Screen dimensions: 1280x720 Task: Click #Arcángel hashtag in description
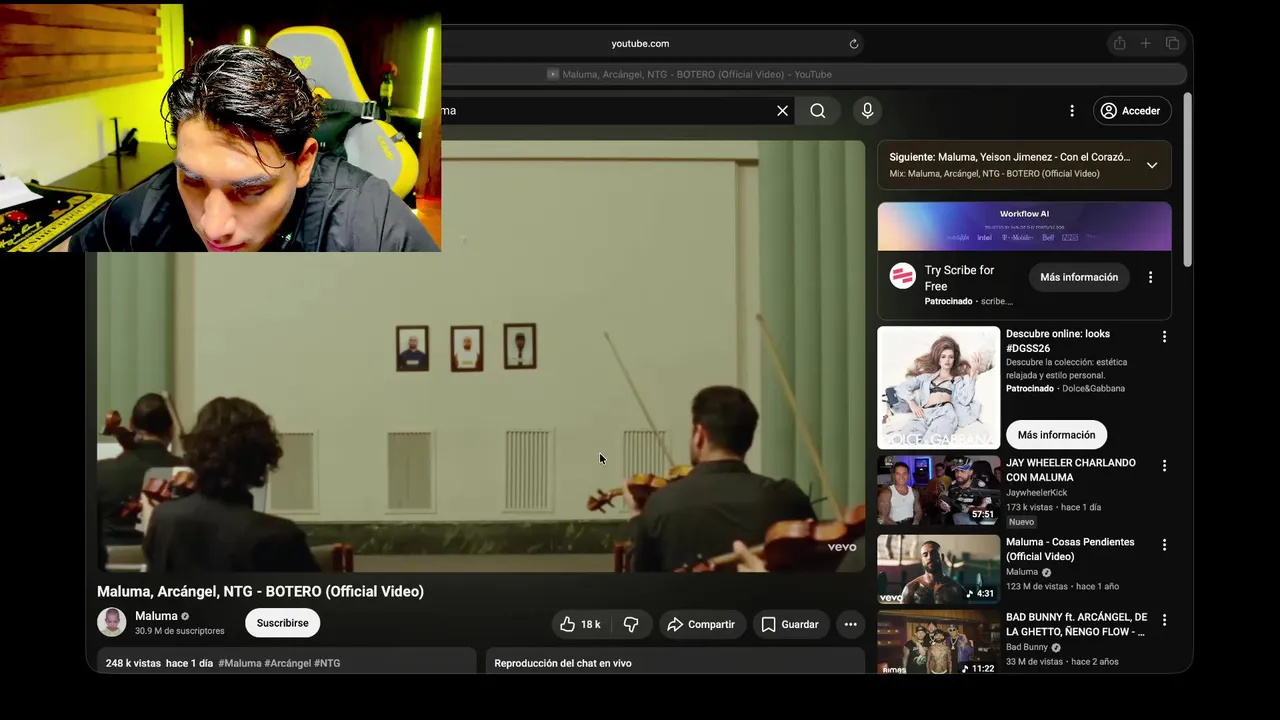pyautogui.click(x=287, y=663)
